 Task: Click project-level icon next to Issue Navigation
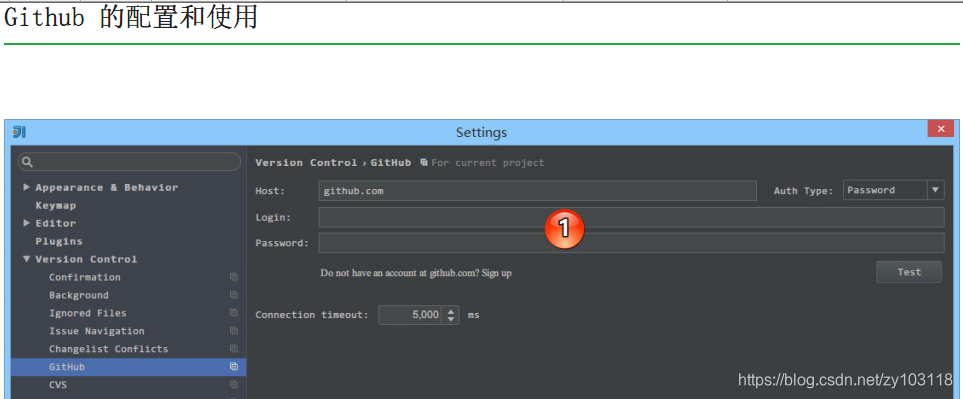pos(234,331)
